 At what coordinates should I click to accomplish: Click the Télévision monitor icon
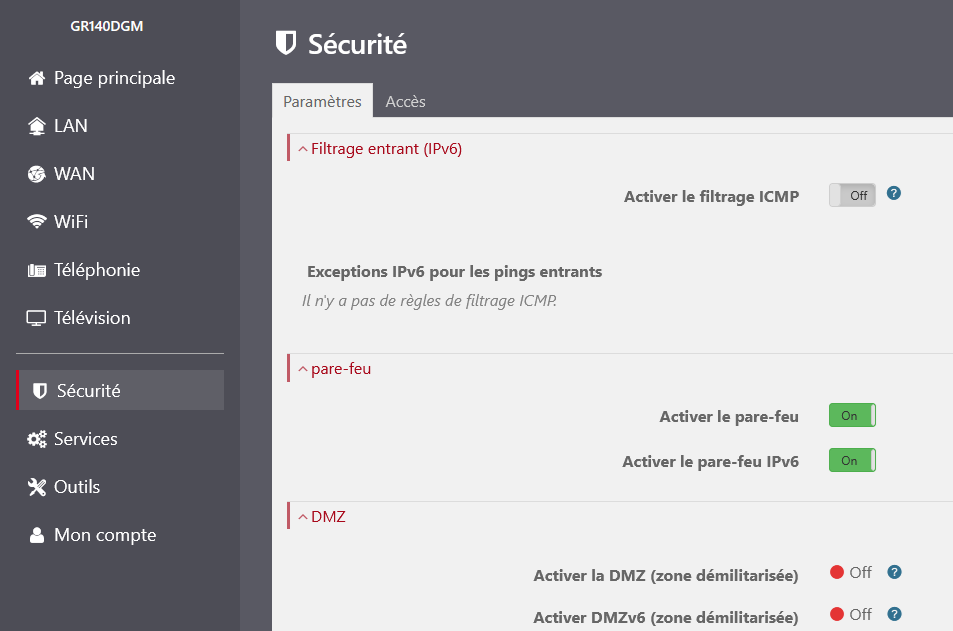click(37, 318)
